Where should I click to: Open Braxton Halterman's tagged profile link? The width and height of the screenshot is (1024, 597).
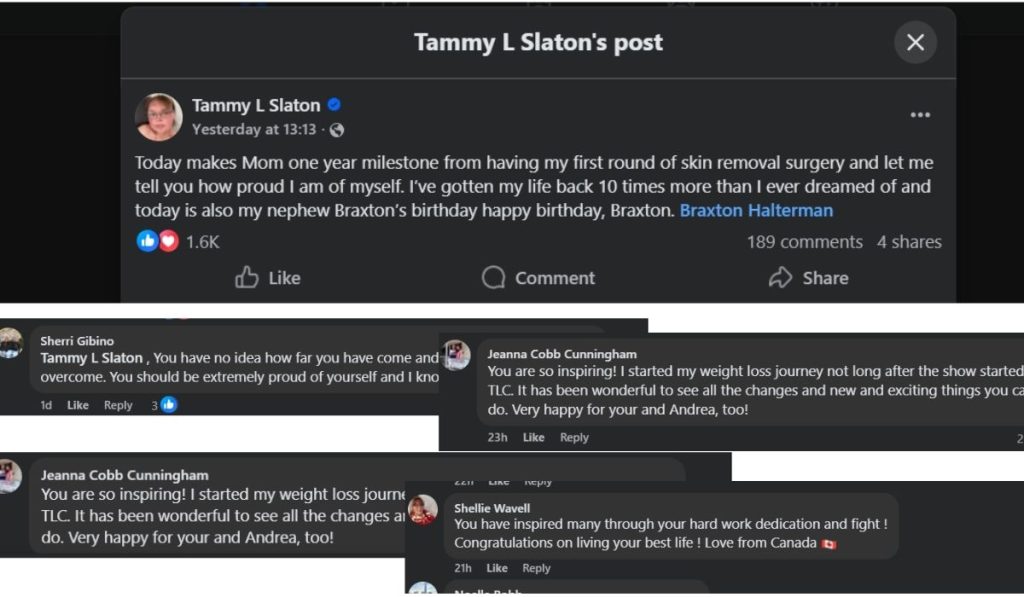(756, 210)
